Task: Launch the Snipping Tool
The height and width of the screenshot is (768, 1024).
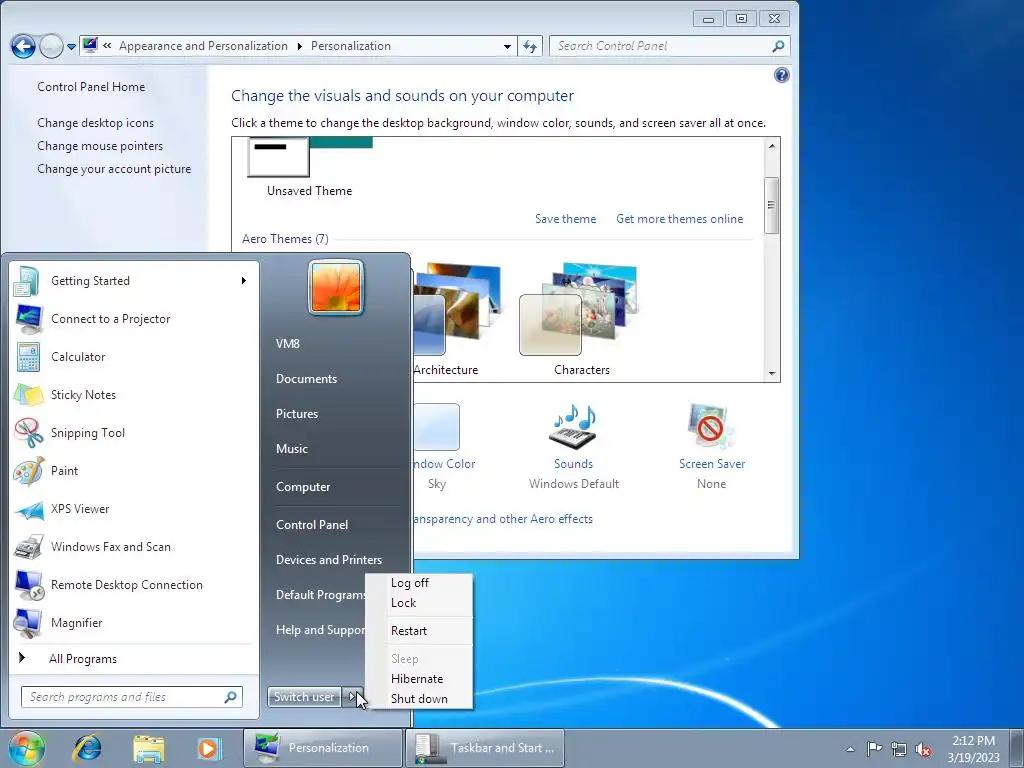Action: pyautogui.click(x=133, y=432)
